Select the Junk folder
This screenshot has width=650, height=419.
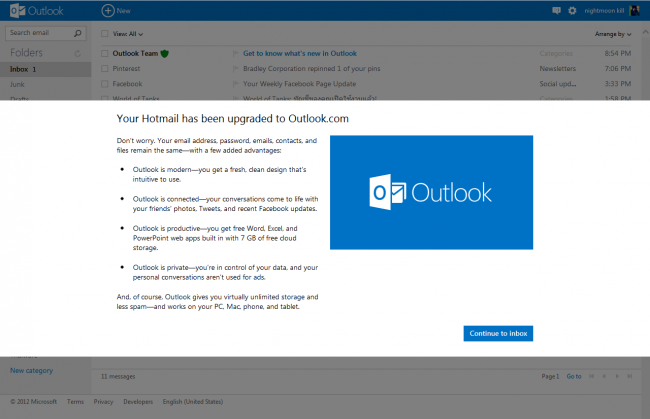19,85
